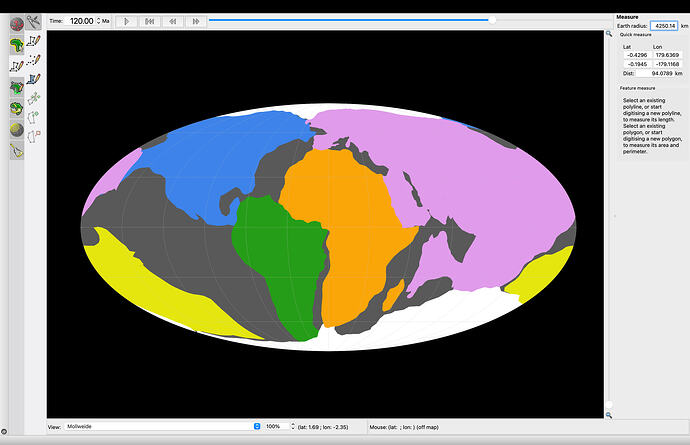Screen dimensions: 690x445
Task: Open the View workflow globe icon
Action: (17, 22)
